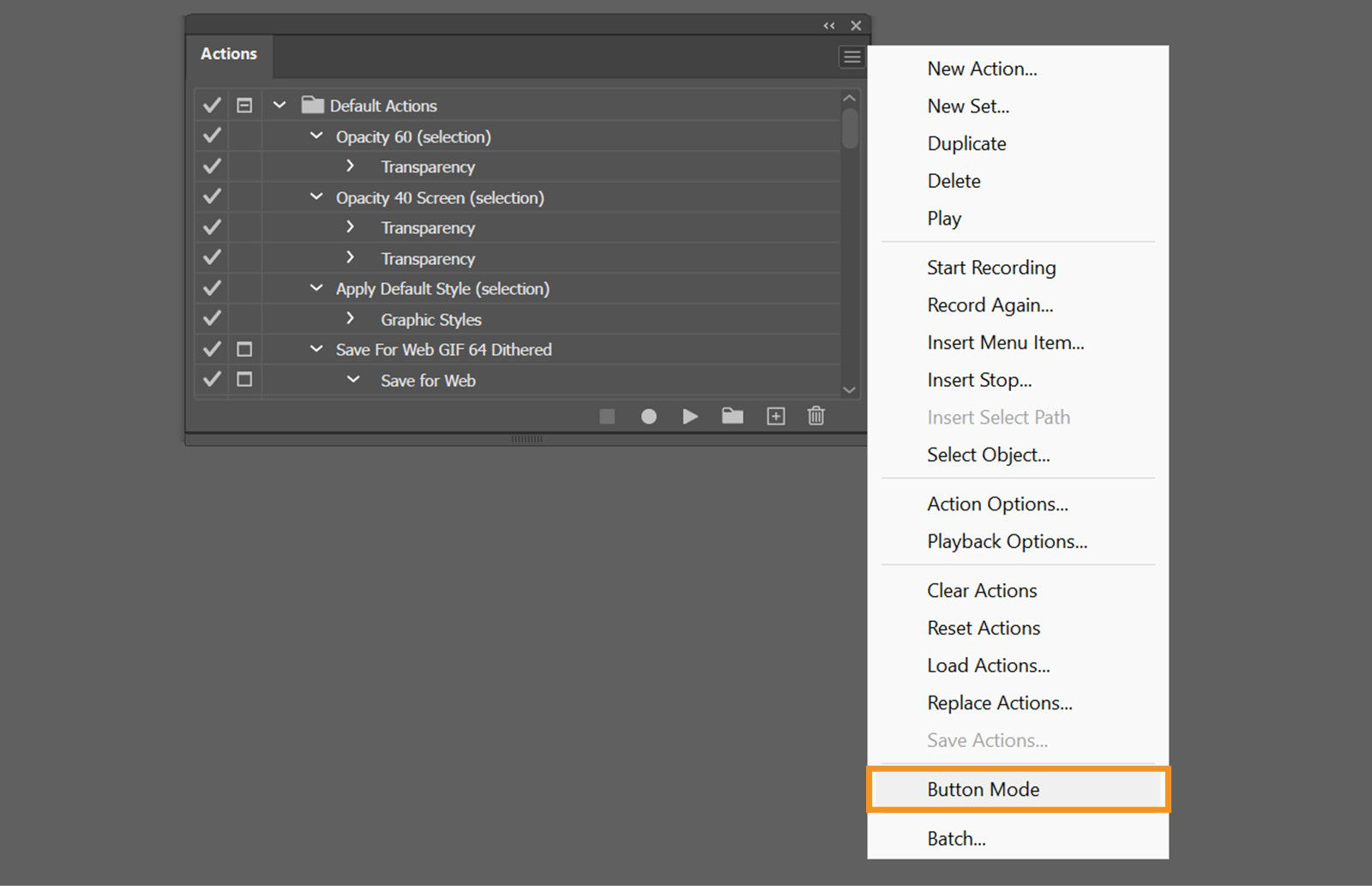Open the Batch... menu item

click(956, 838)
